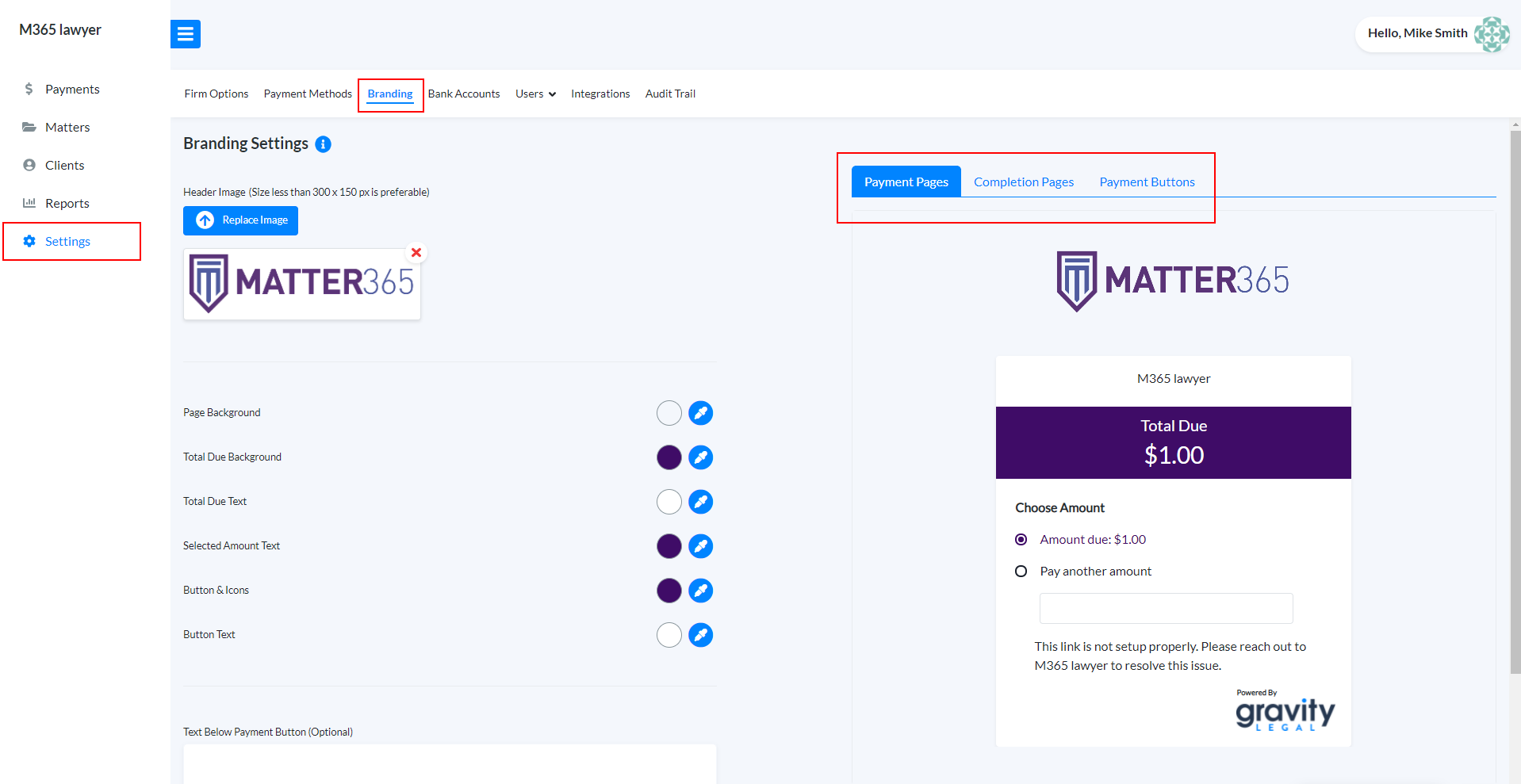Select the Amount due: $1.00 radio button
Image resolution: width=1521 pixels, height=784 pixels.
(1021, 540)
